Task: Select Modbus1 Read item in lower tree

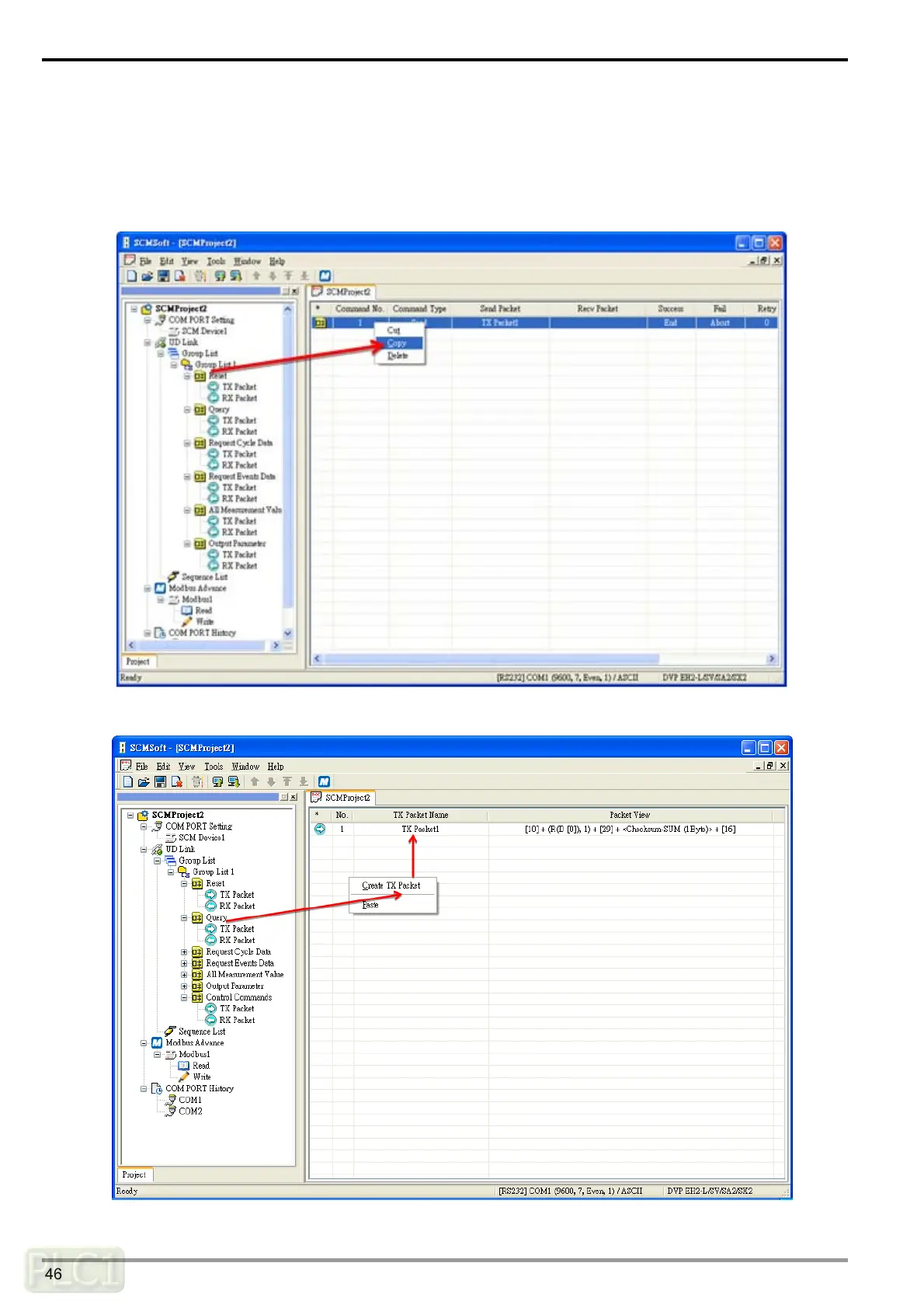Action: (200, 1066)
